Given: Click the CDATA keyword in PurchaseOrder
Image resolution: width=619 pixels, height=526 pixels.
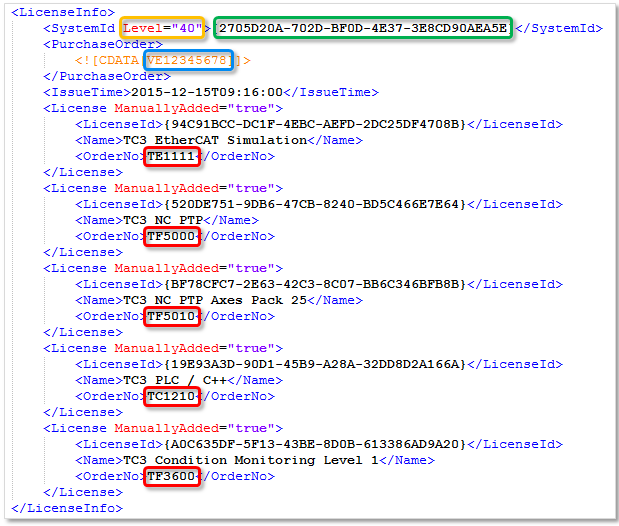Looking at the screenshot, I should 118,60.
